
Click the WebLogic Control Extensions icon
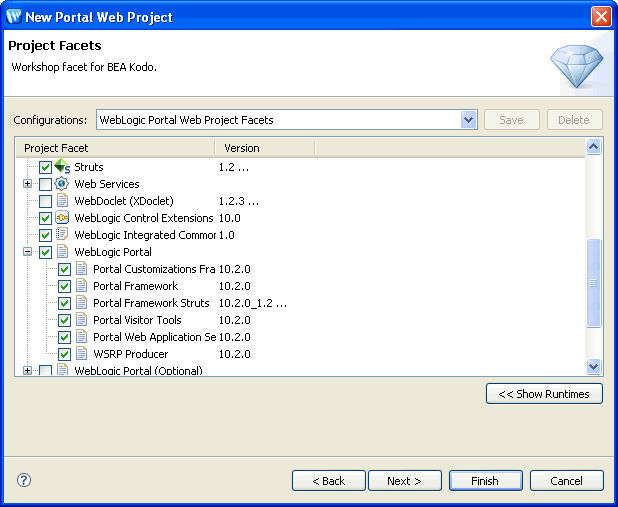click(x=62, y=218)
